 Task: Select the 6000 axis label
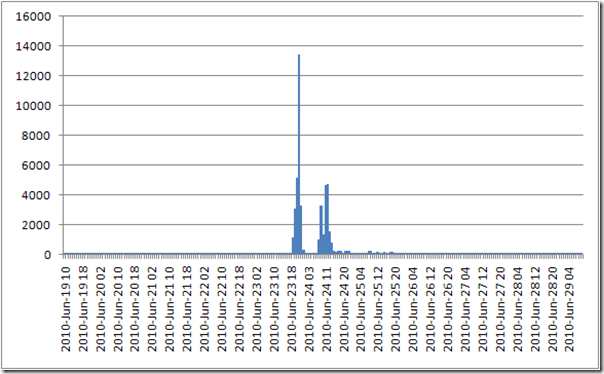(36, 165)
